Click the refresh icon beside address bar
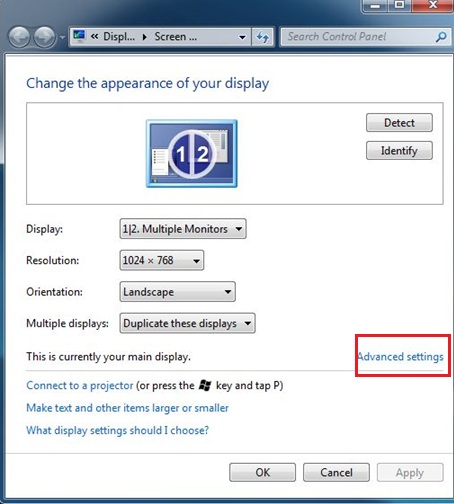454x504 pixels. [263, 36]
